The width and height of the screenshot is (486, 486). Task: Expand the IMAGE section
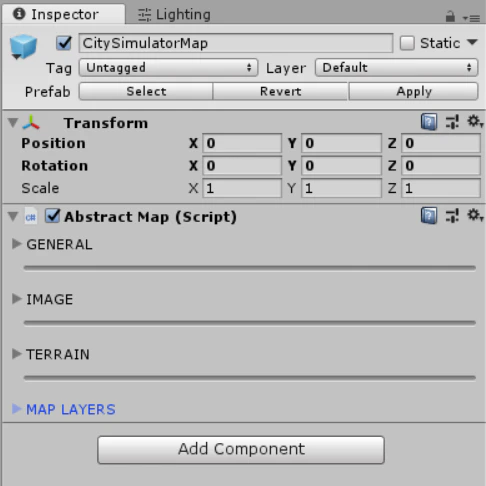[x=16, y=299]
